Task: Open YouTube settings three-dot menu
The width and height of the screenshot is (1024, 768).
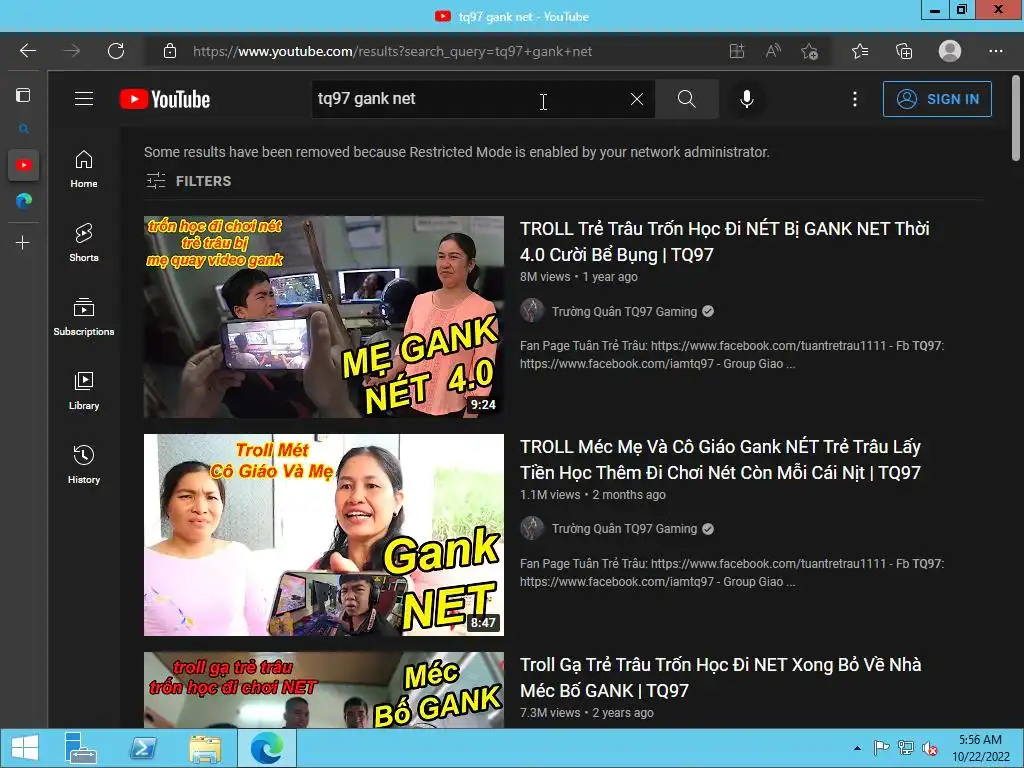Action: pos(855,99)
